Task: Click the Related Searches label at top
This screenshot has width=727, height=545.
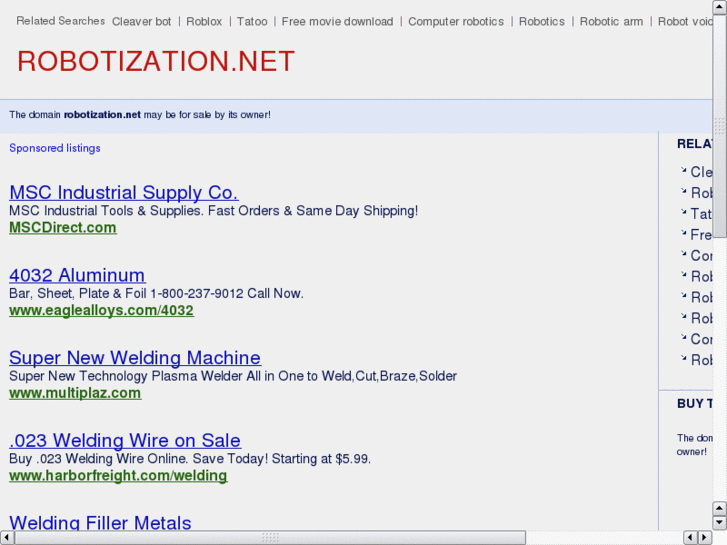Action: pos(61,21)
